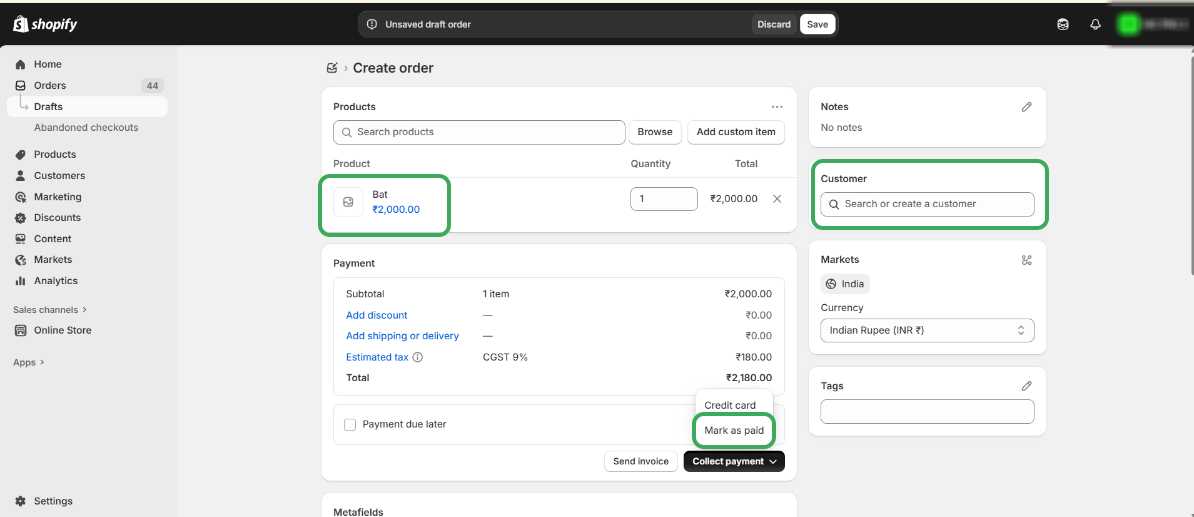Enable the Payment due later checkbox
The height and width of the screenshot is (517, 1194).
(350, 425)
